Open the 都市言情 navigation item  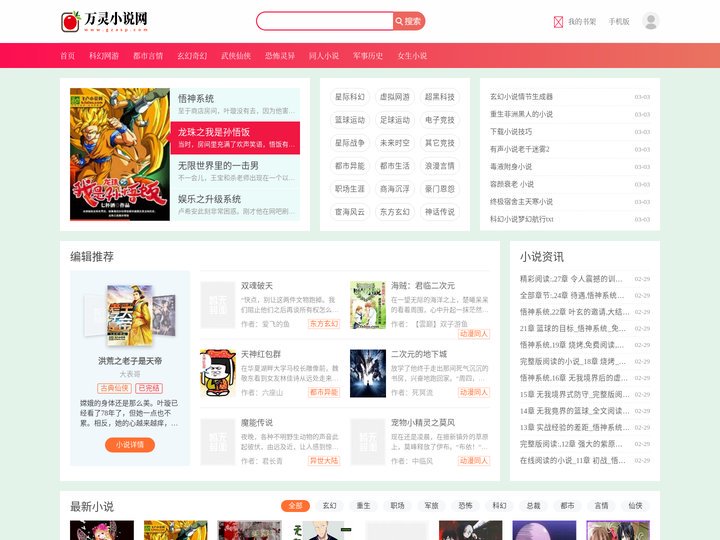pyautogui.click(x=148, y=56)
